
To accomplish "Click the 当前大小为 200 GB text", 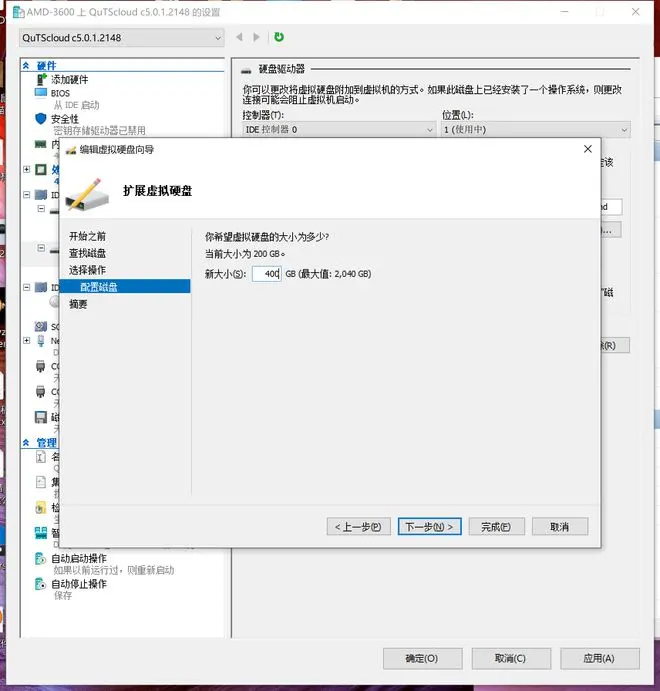I will [x=245, y=254].
